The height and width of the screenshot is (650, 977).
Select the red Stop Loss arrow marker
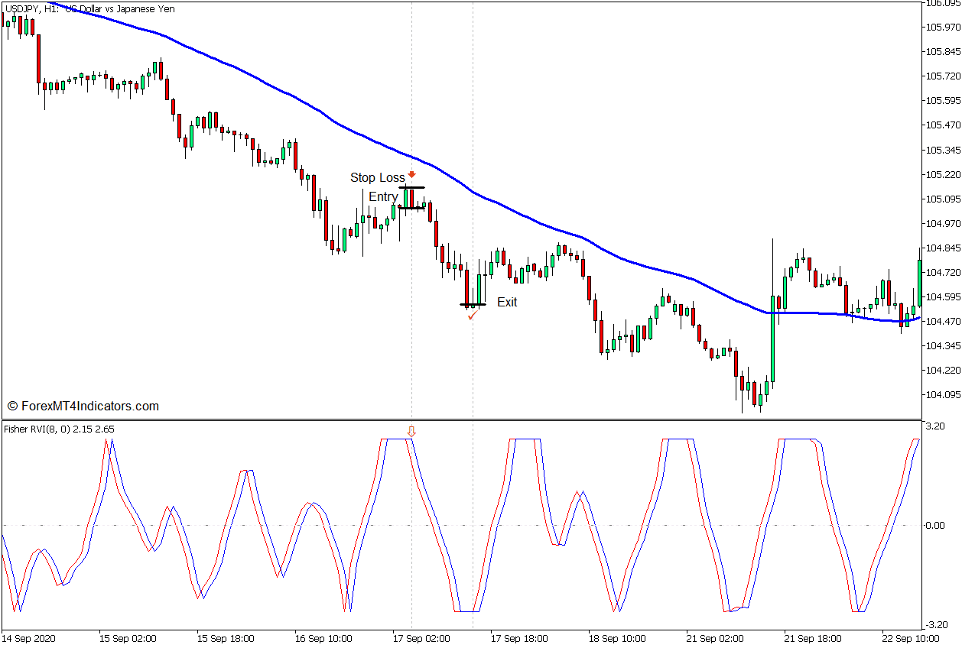pyautogui.click(x=412, y=176)
